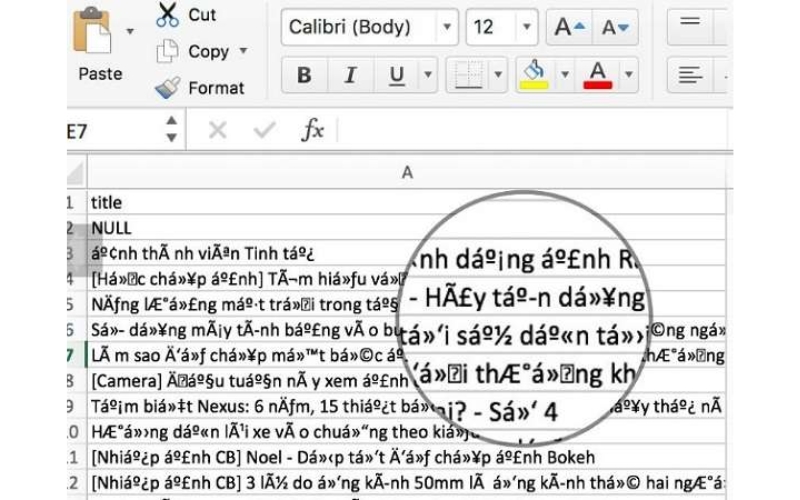Click the Name Box up/down stepper arrows
The height and width of the screenshot is (500, 800).
172,129
